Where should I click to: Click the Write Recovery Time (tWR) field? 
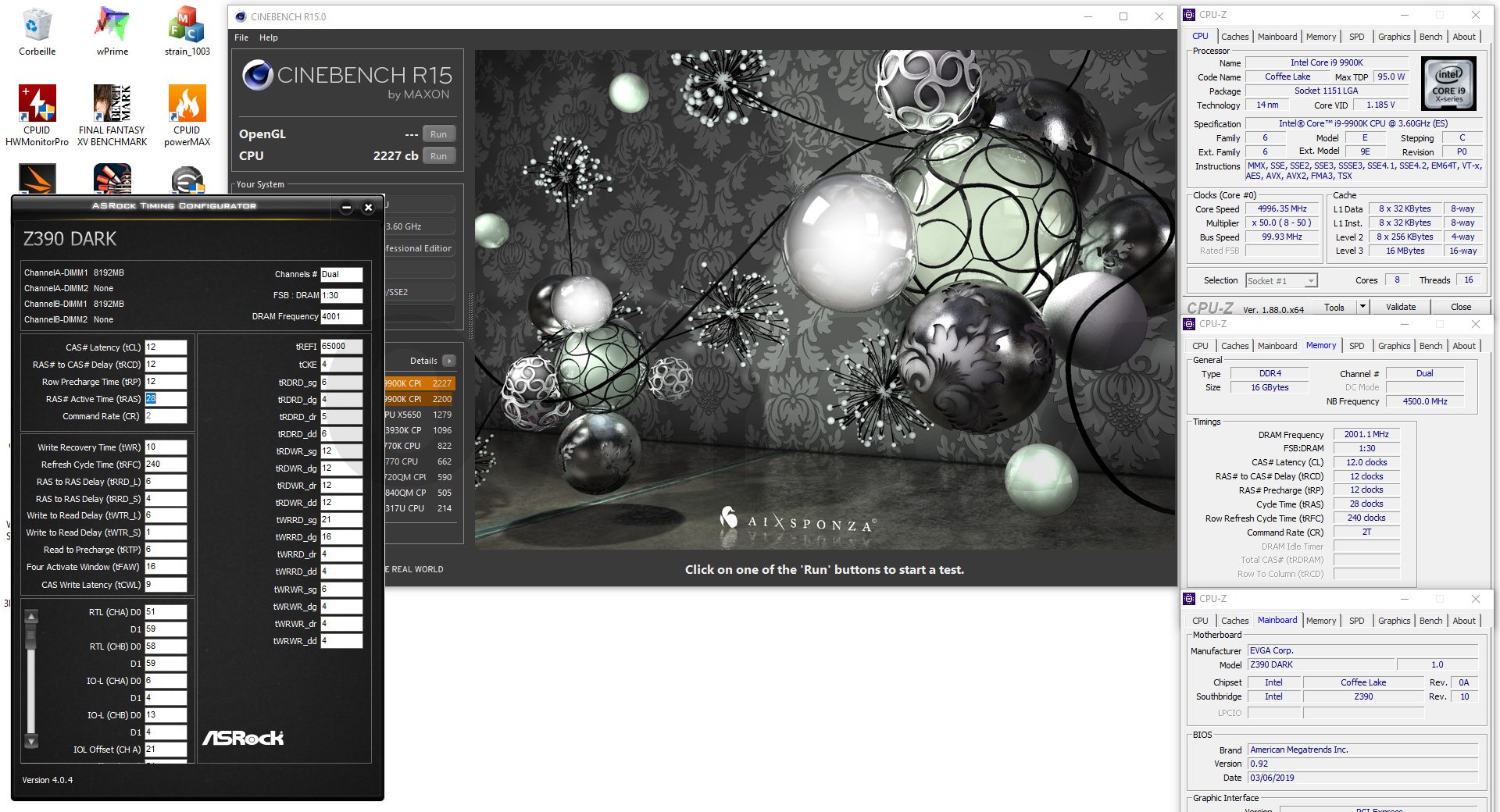(x=166, y=447)
